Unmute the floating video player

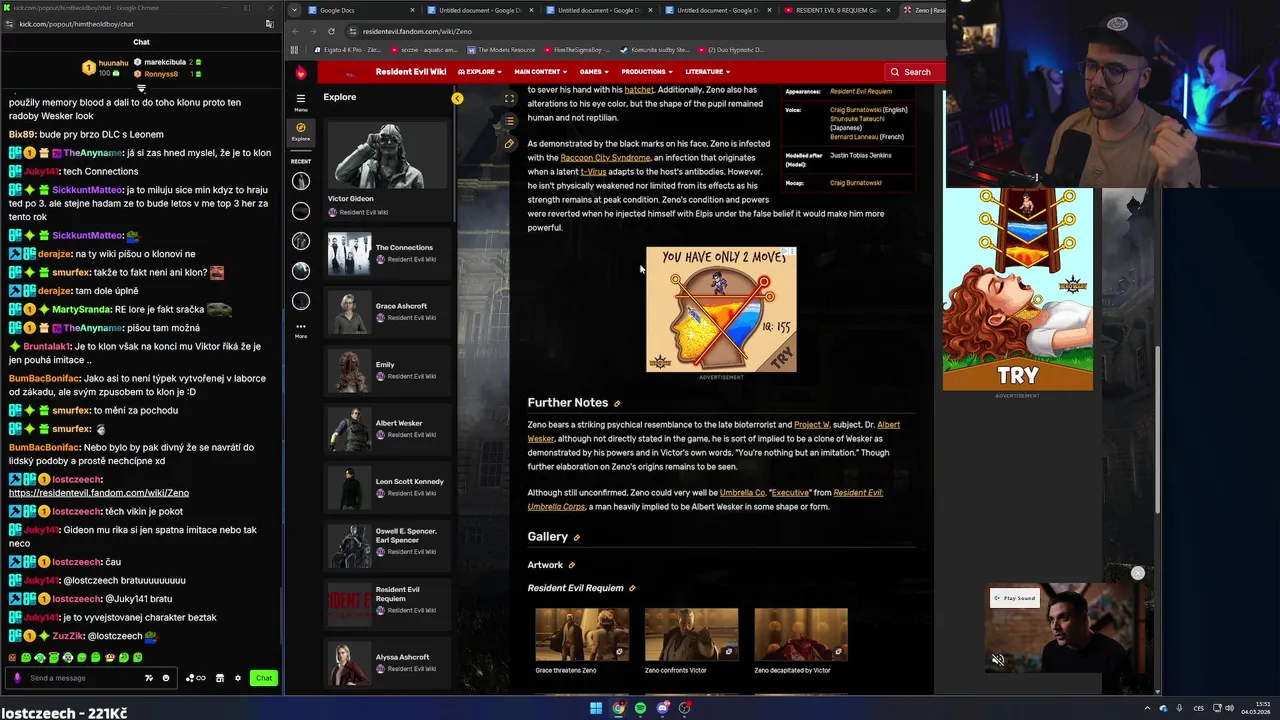(x=997, y=660)
